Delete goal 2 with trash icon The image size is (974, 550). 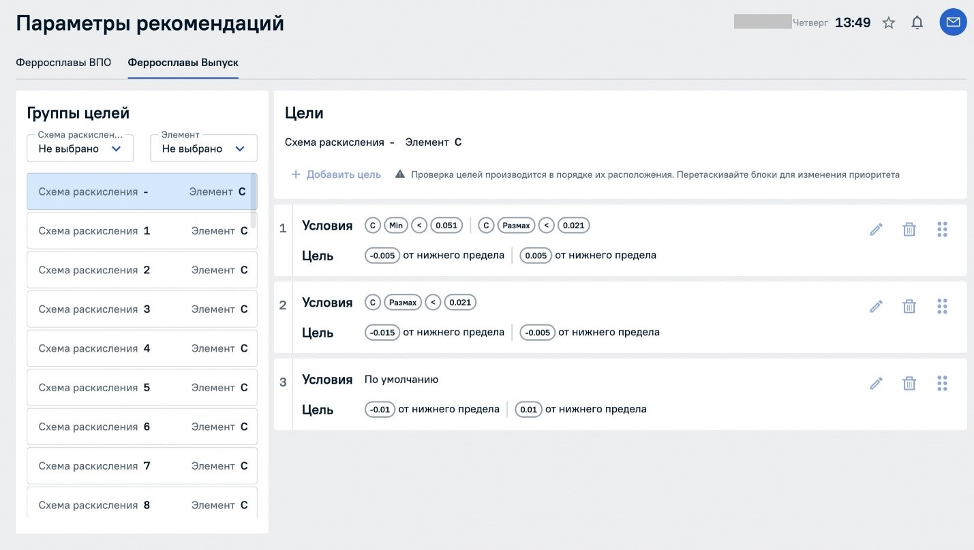[x=909, y=306]
